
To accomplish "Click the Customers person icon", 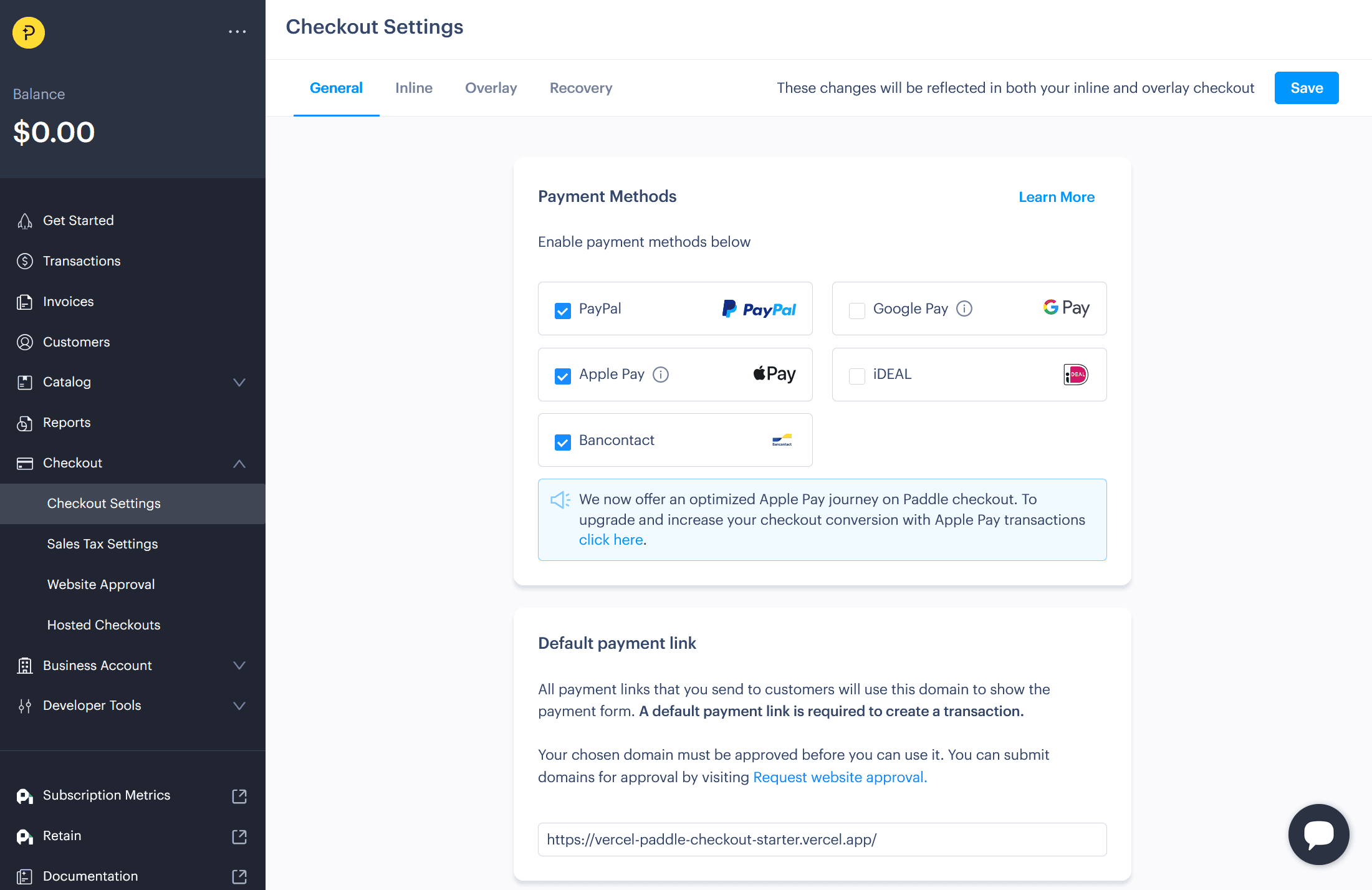I will [25, 342].
